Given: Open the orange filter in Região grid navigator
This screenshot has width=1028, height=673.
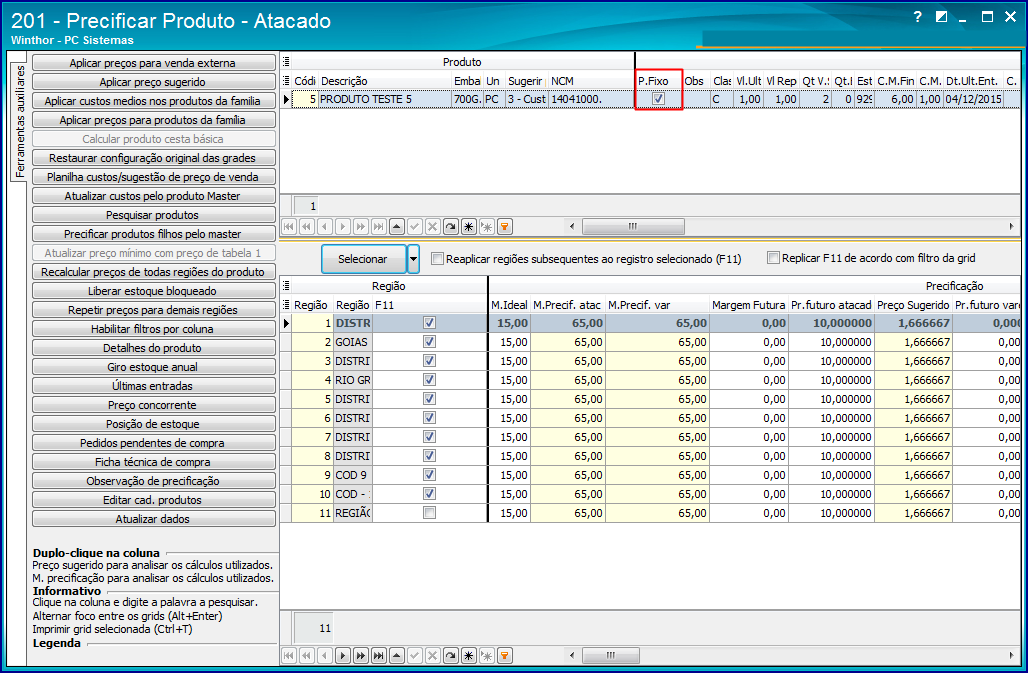Looking at the screenshot, I should (505, 655).
